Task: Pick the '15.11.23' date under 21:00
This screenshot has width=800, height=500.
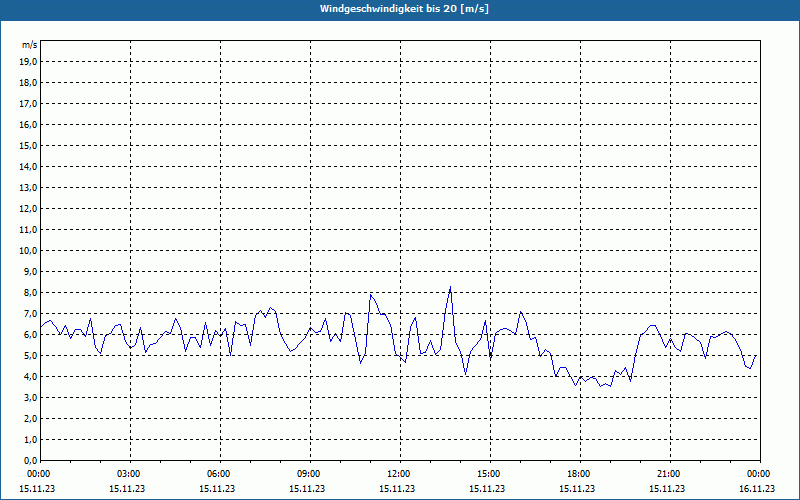Action: [x=667, y=488]
